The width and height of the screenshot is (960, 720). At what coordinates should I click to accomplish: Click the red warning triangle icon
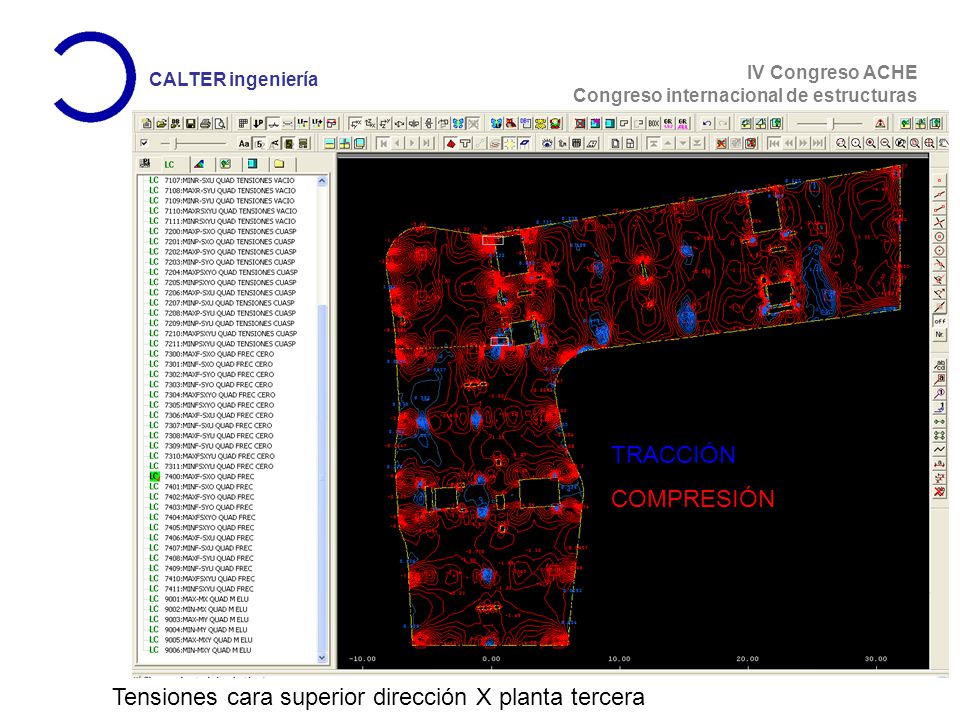click(x=880, y=124)
